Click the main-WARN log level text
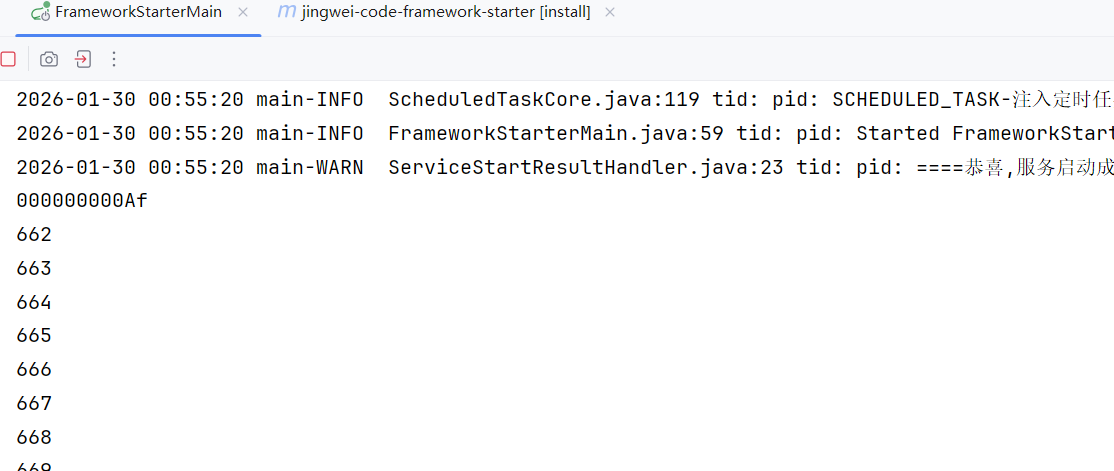Image resolution: width=1114 pixels, height=471 pixels. coord(310,168)
